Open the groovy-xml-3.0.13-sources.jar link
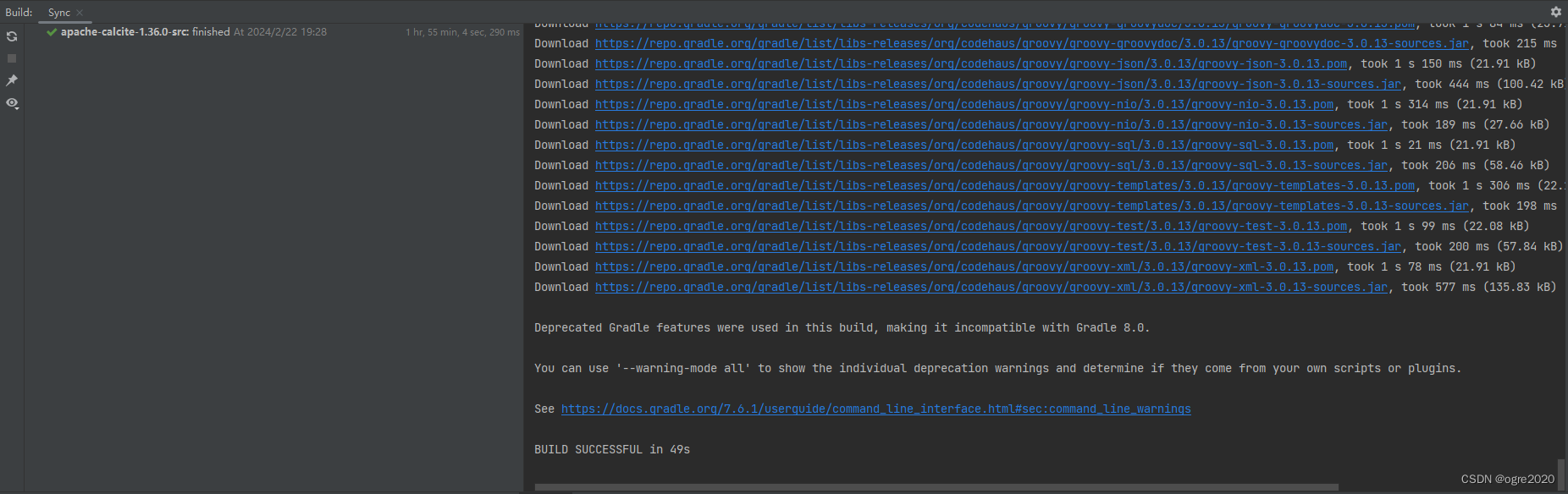 [x=991, y=287]
